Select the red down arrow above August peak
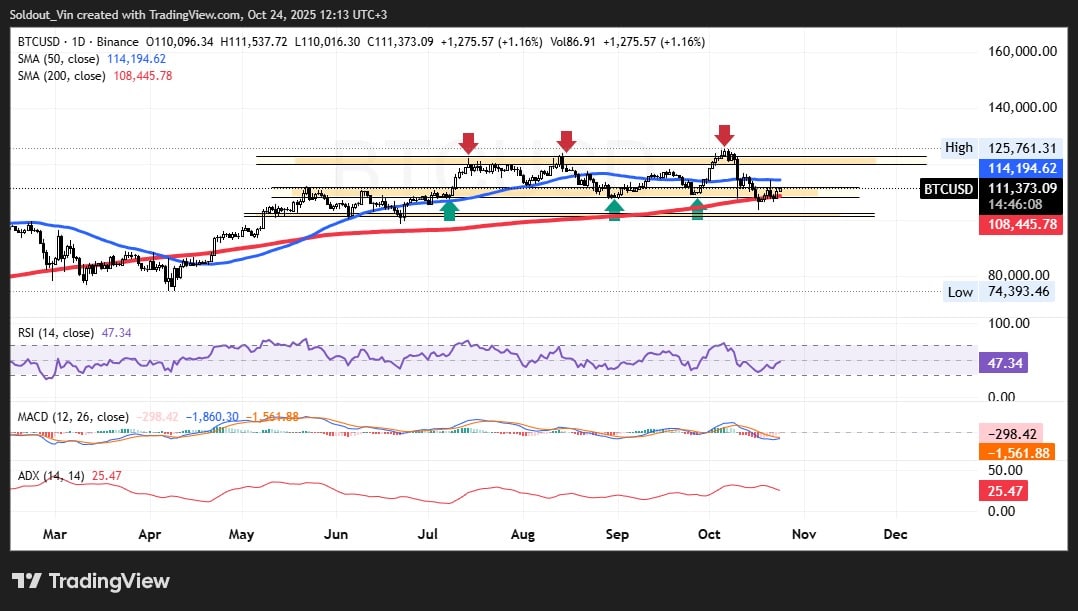The image size is (1078, 611). [566, 141]
